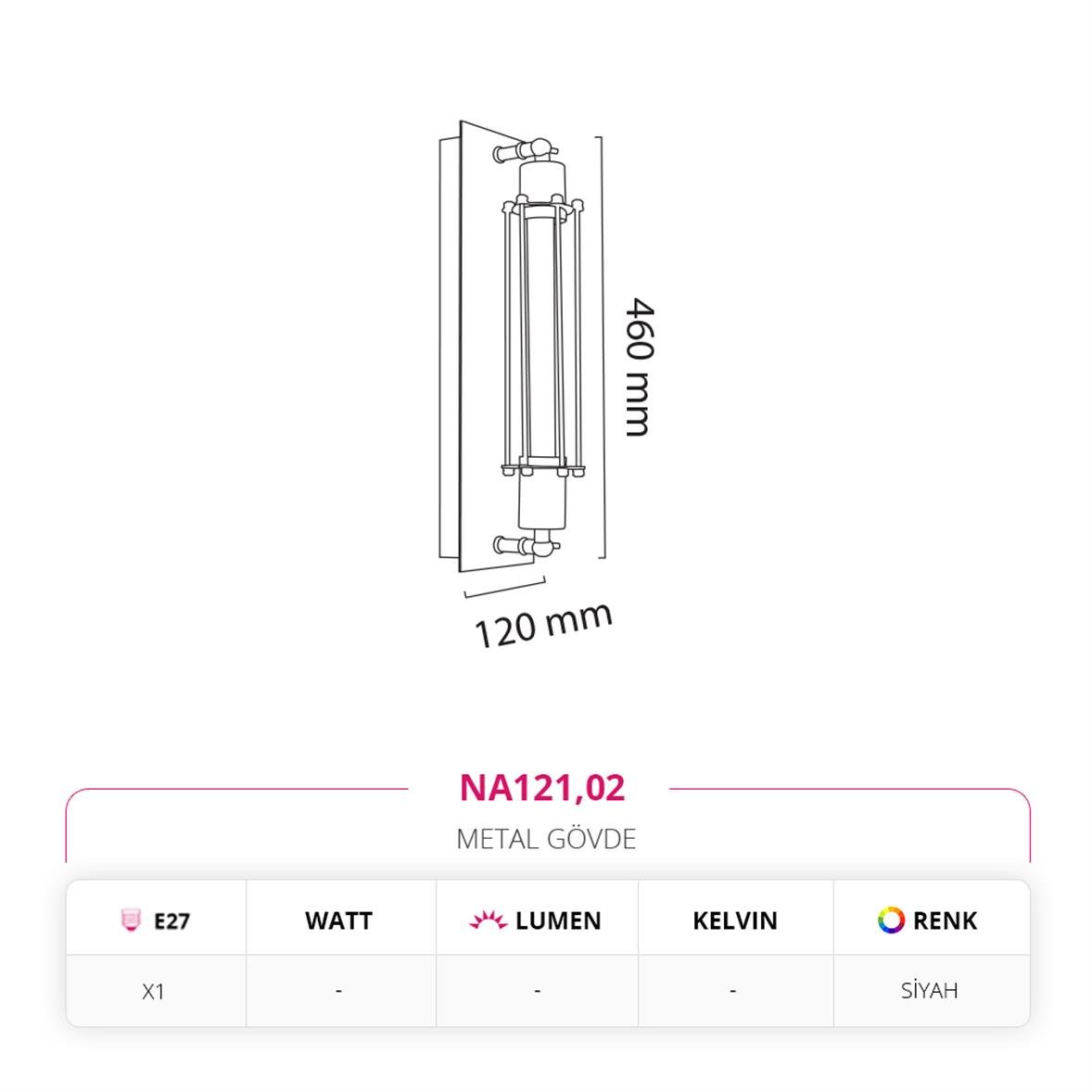Click the dash value under LUMEN

click(537, 990)
